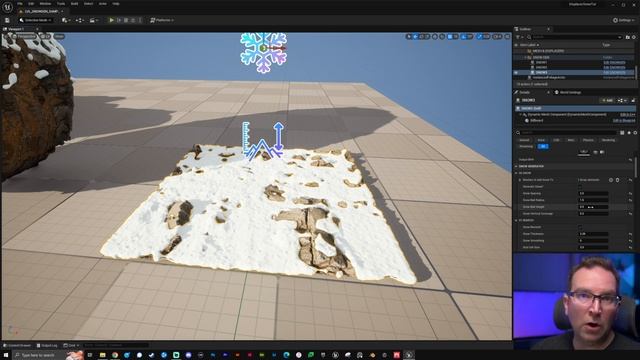The height and width of the screenshot is (360, 640).
Task: Click the Edit link on the SNOW1 row
Action: click(x=614, y=62)
